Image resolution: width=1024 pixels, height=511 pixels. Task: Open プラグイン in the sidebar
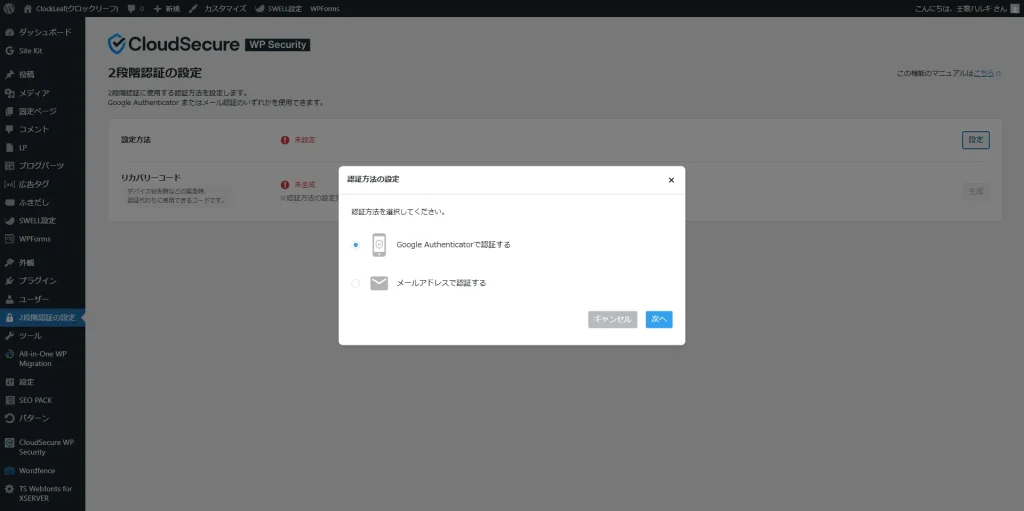(x=37, y=281)
